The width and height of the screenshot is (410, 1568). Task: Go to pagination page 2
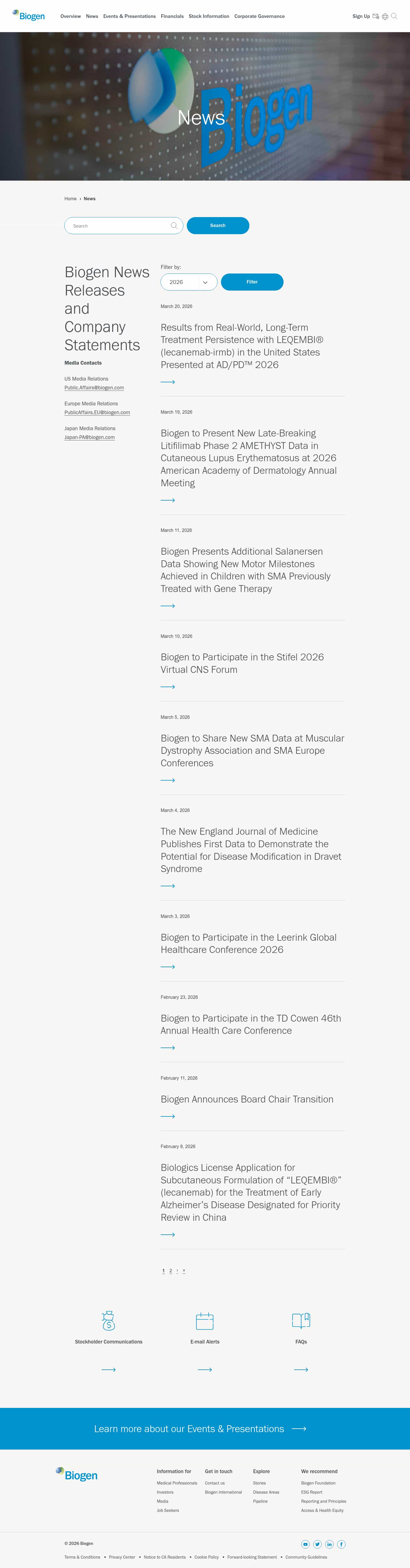click(x=170, y=1270)
